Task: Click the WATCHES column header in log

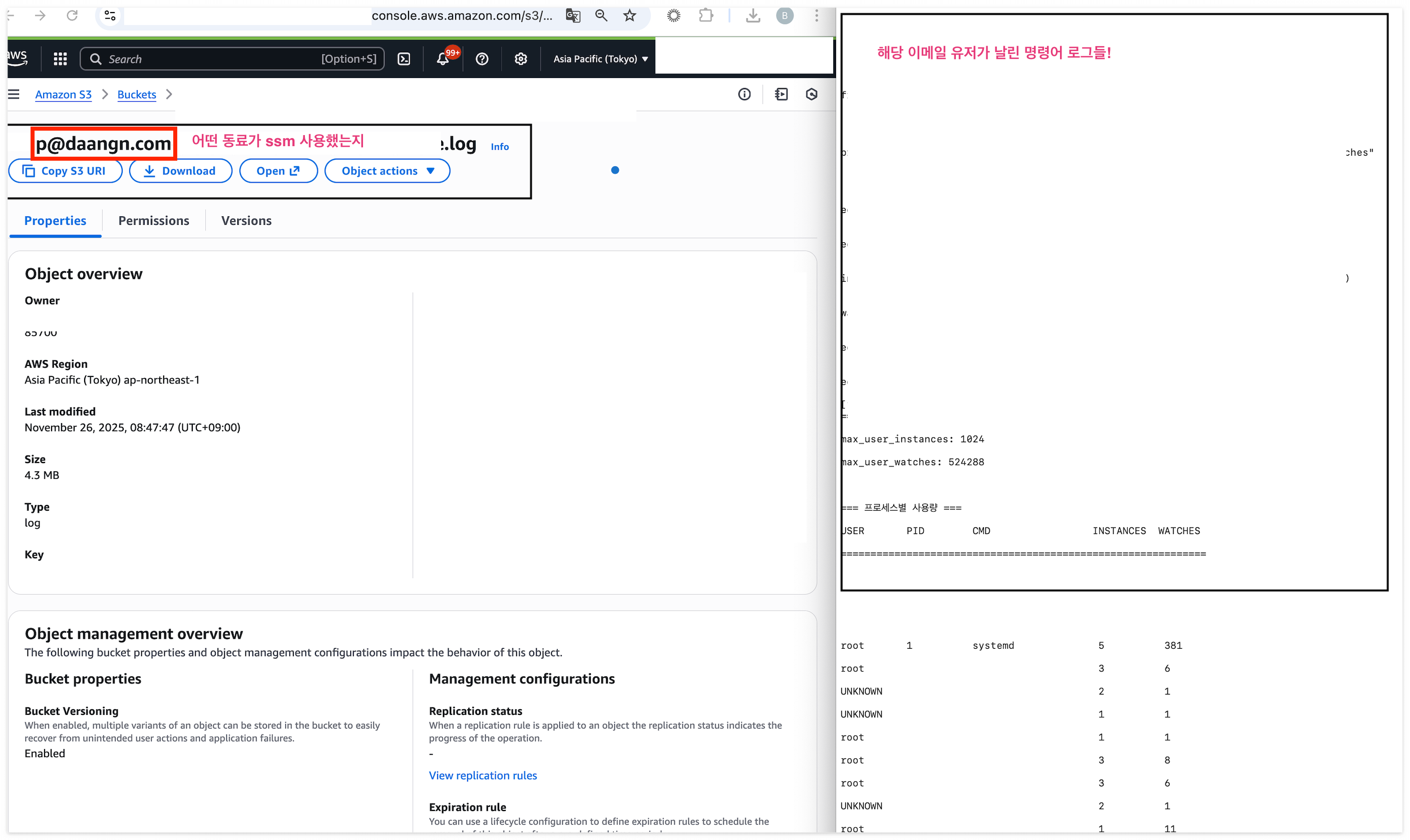Action: 1179,531
